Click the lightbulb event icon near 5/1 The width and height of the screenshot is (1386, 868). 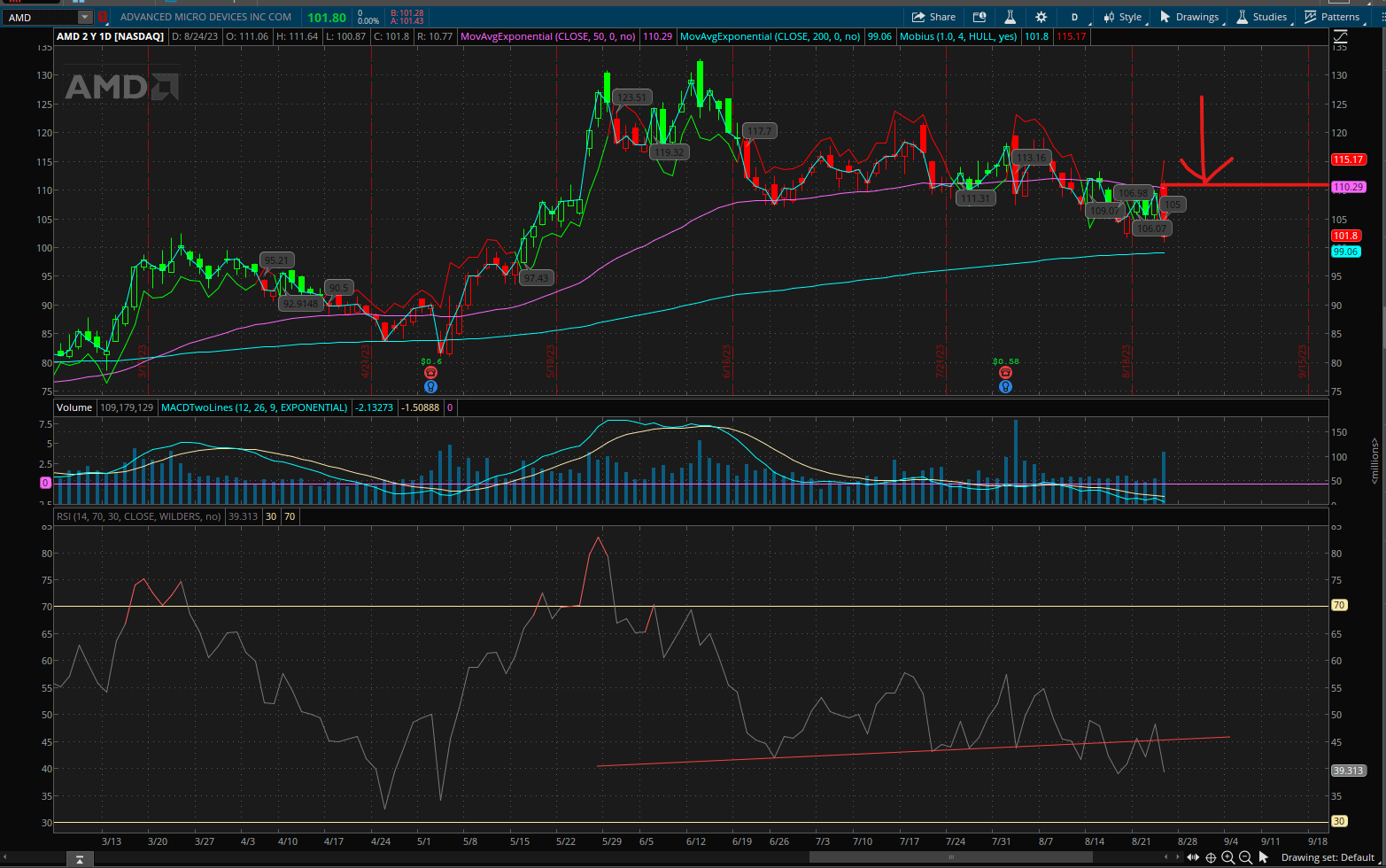pos(430,386)
